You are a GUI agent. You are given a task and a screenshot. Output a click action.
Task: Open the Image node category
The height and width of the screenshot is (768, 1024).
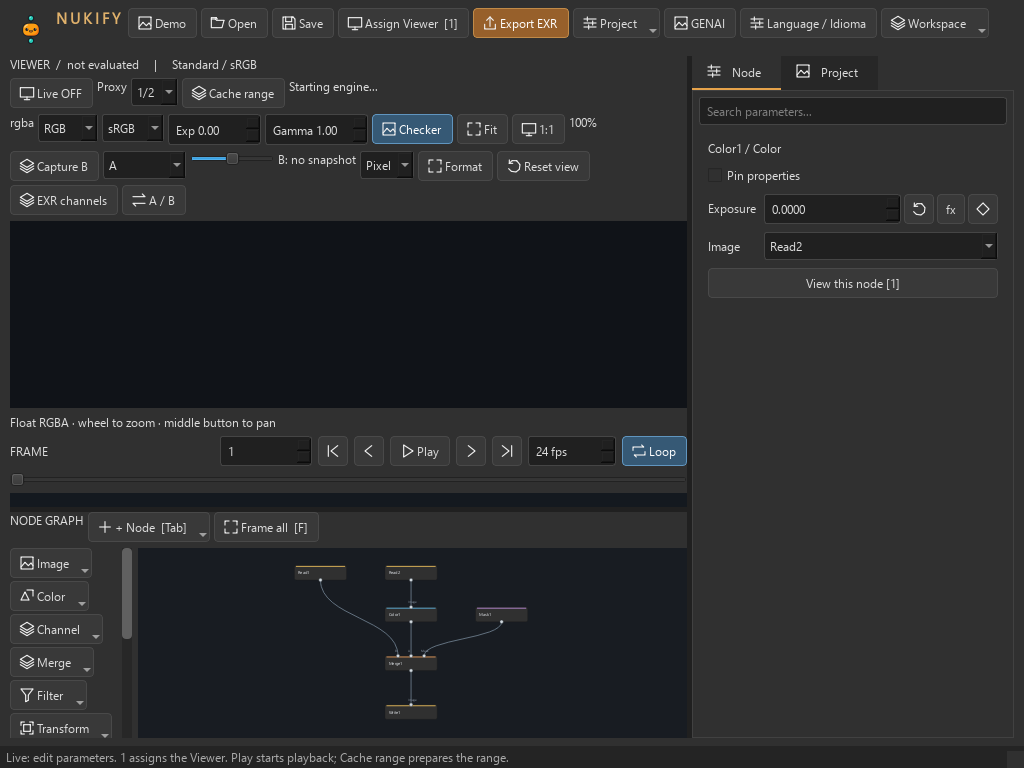pos(51,563)
